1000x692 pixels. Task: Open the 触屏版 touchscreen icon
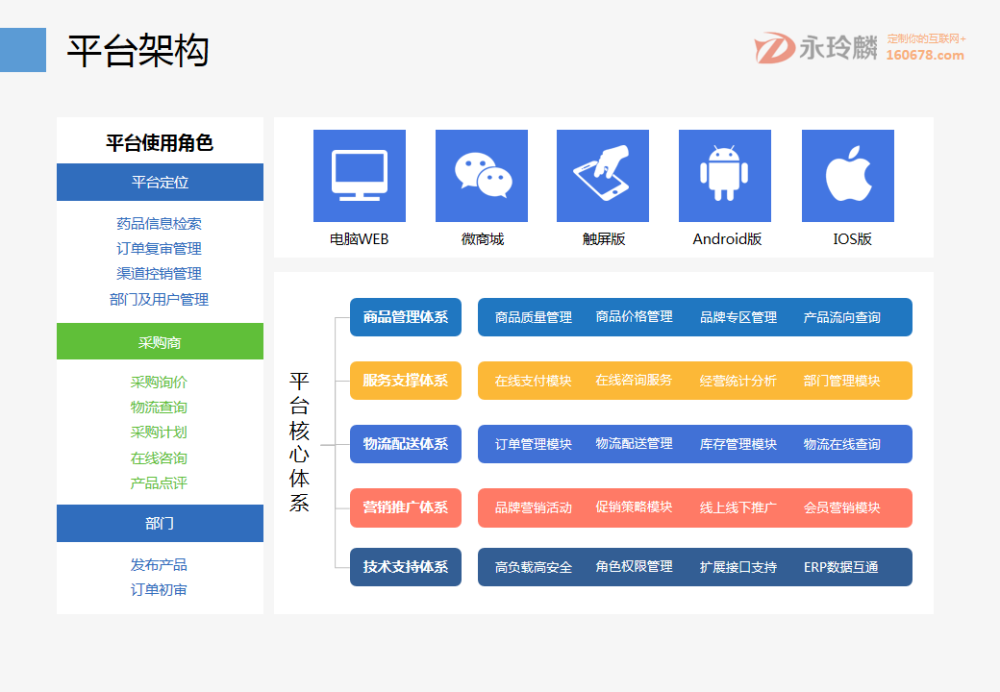click(602, 175)
